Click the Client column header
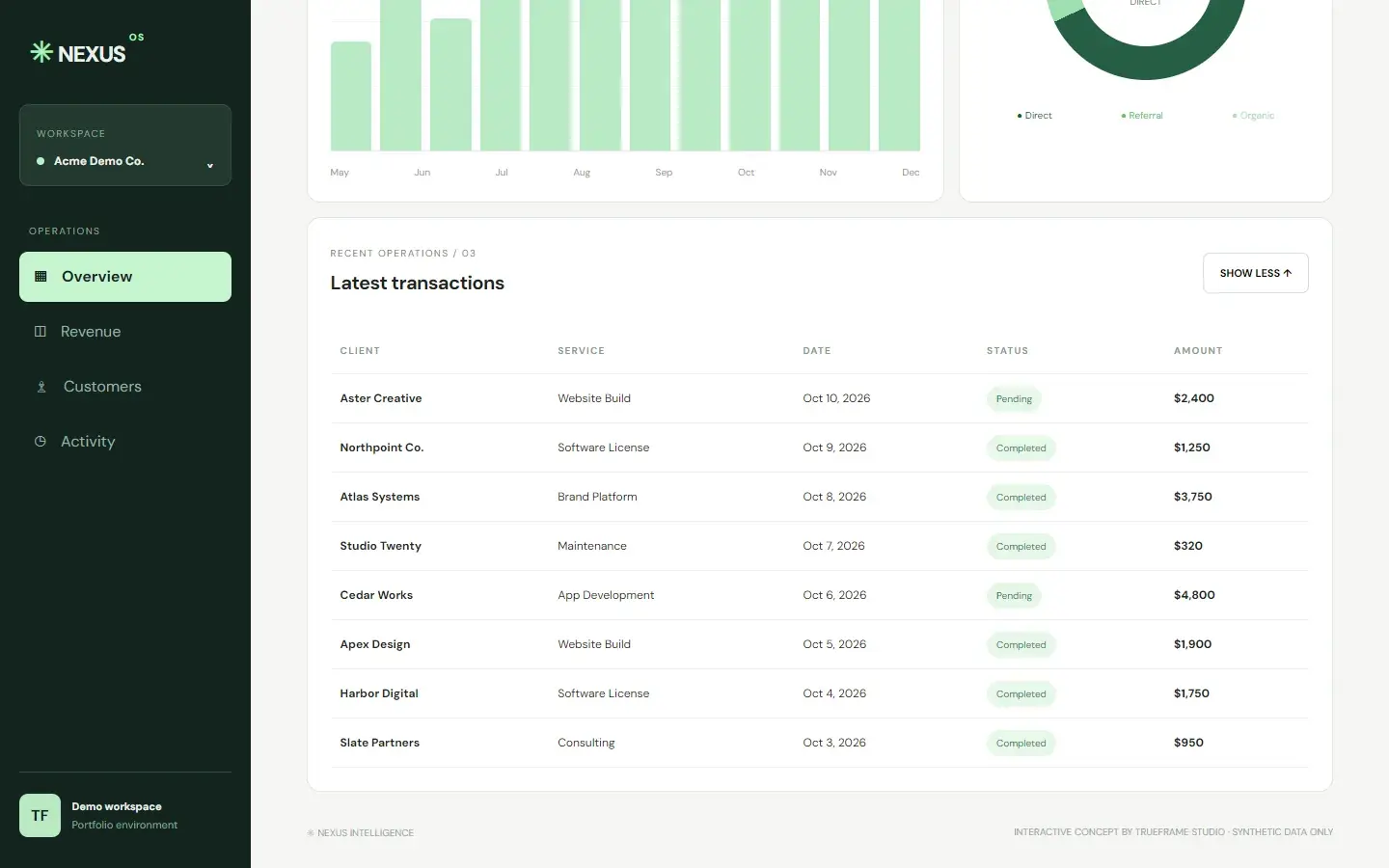This screenshot has height=868, width=1389. (360, 351)
